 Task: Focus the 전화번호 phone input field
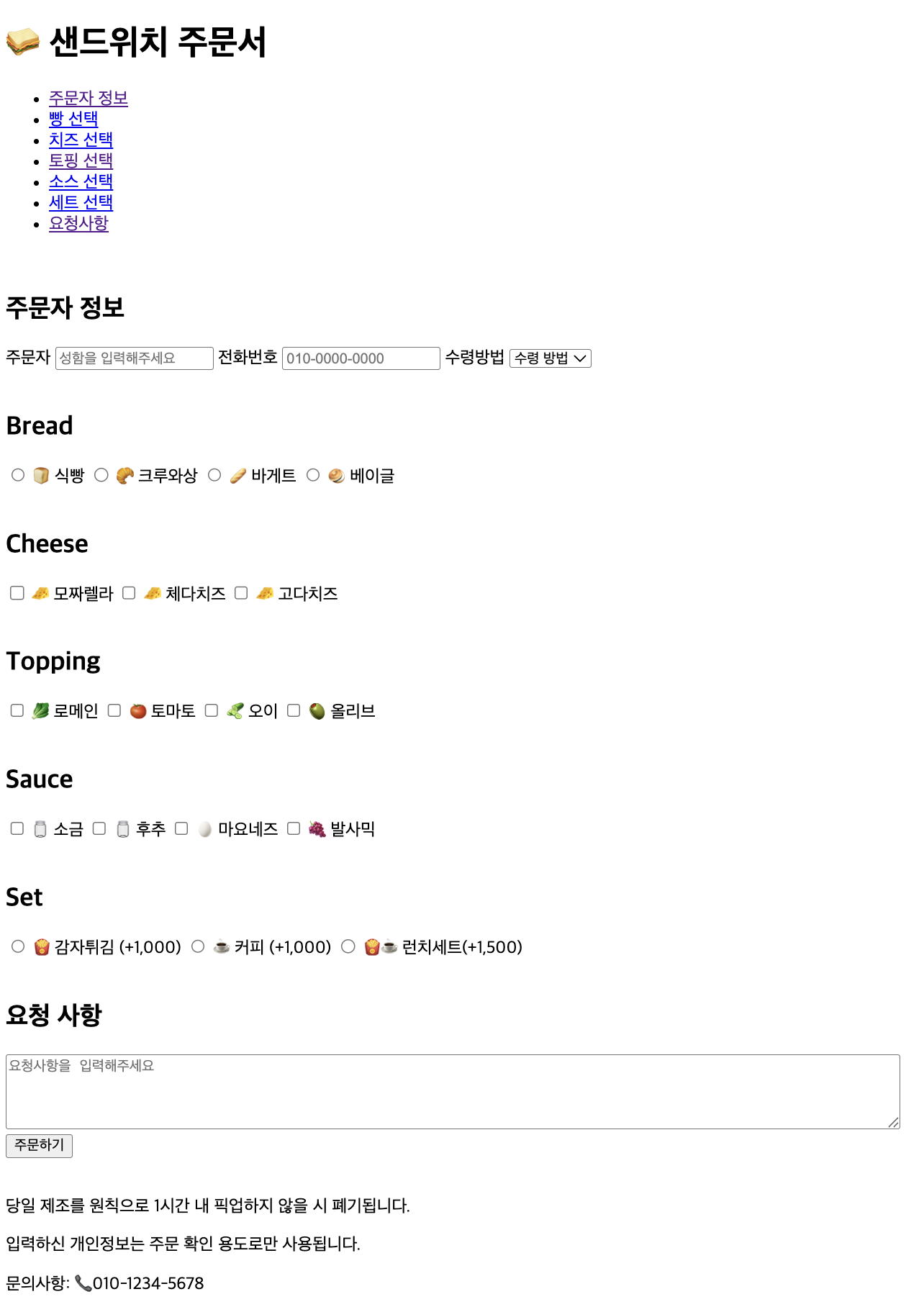361,358
